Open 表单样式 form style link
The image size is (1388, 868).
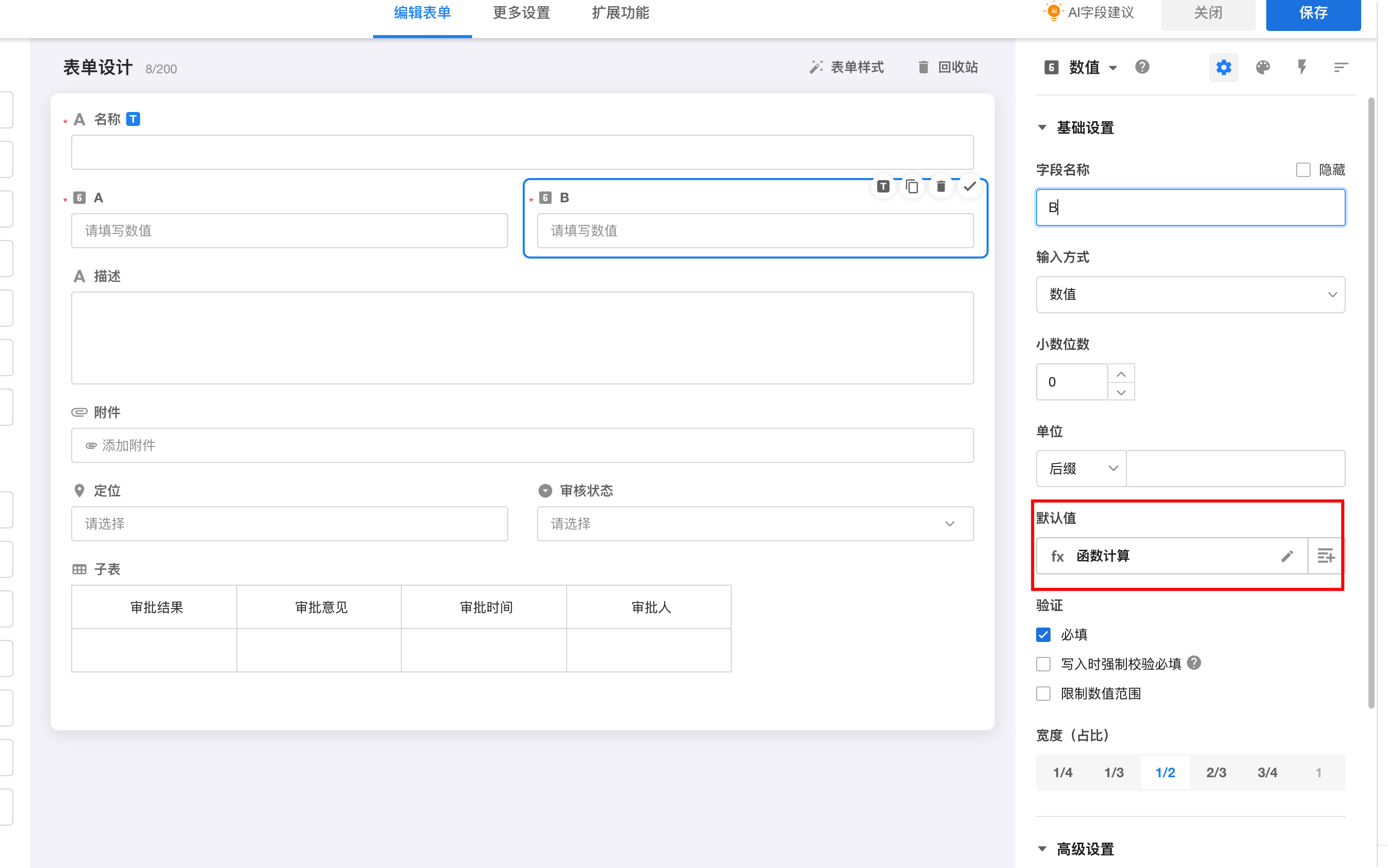[847, 68]
